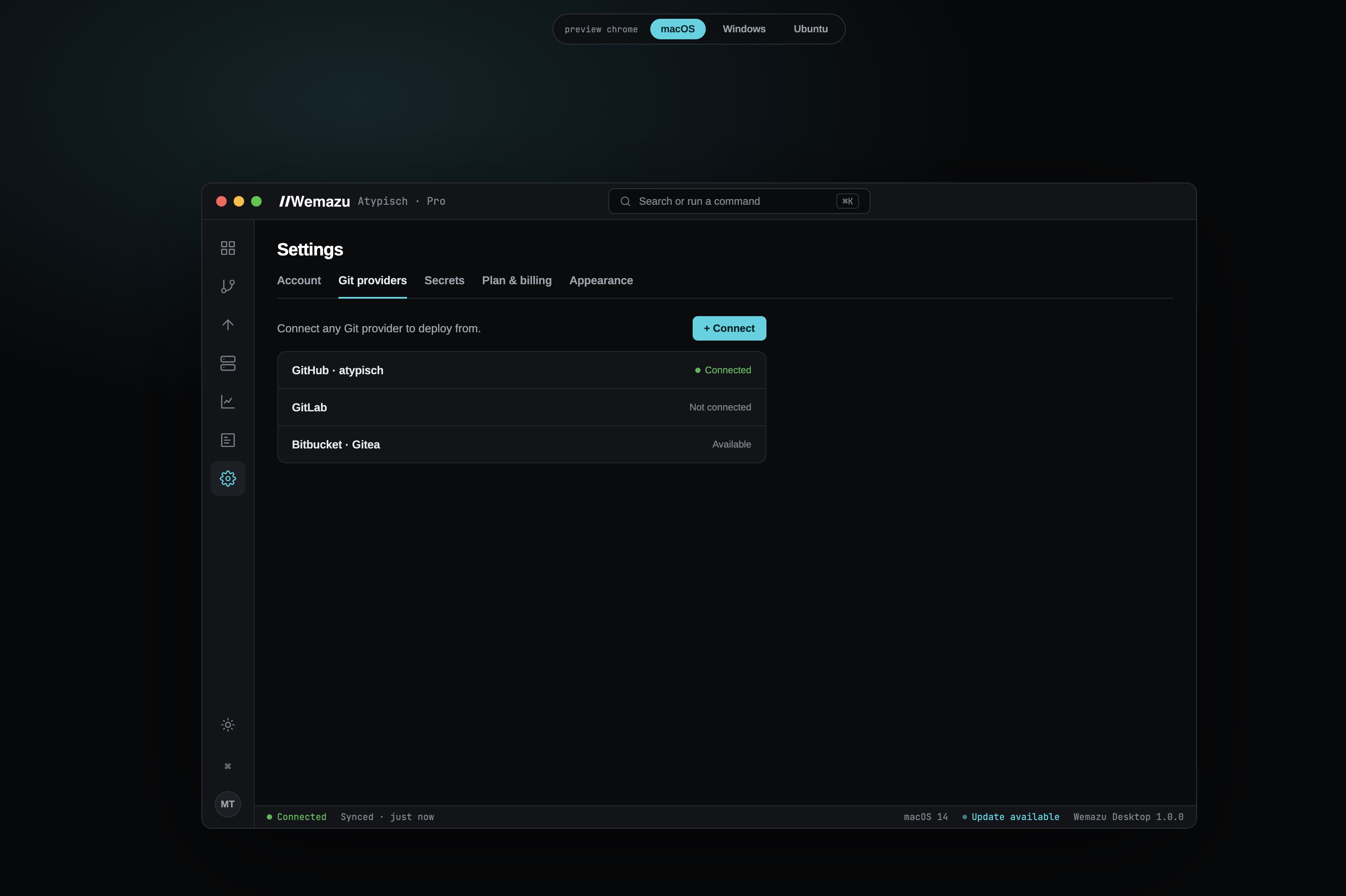Switch preview chrome to macOS
1346x896 pixels.
[677, 29]
